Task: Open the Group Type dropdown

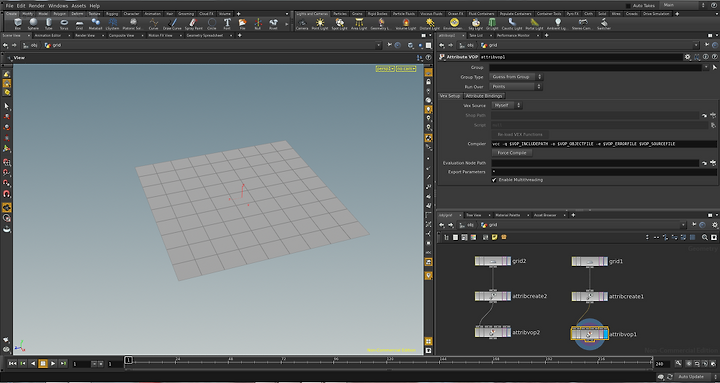Action: point(516,77)
